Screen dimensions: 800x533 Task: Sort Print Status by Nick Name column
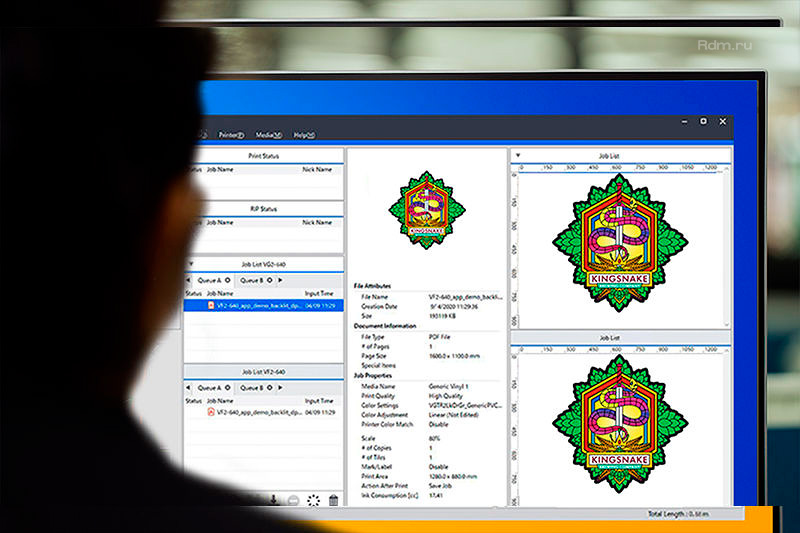click(317, 169)
